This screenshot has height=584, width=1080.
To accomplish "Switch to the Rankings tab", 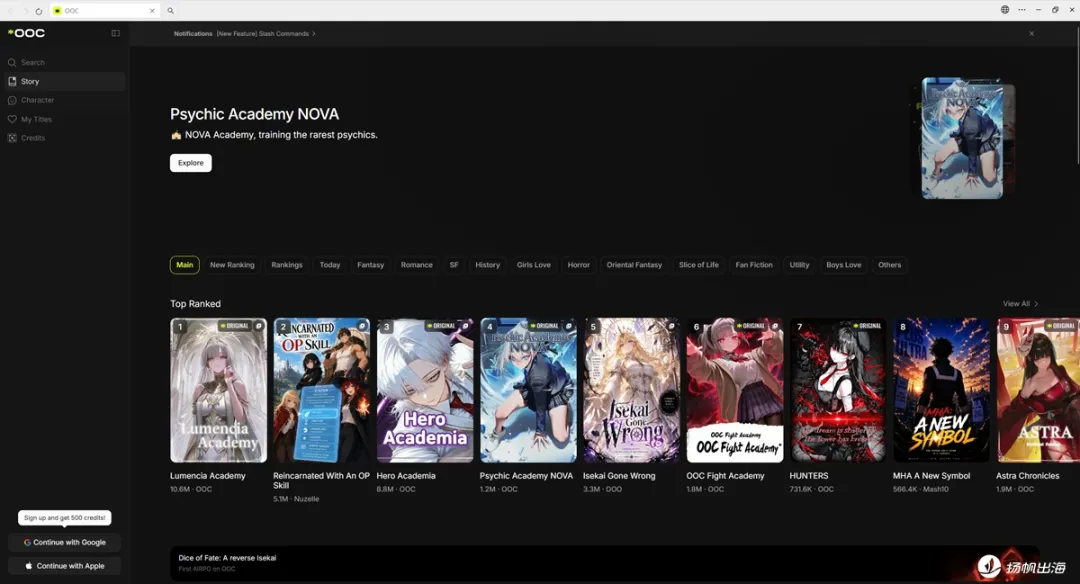I will (x=287, y=265).
